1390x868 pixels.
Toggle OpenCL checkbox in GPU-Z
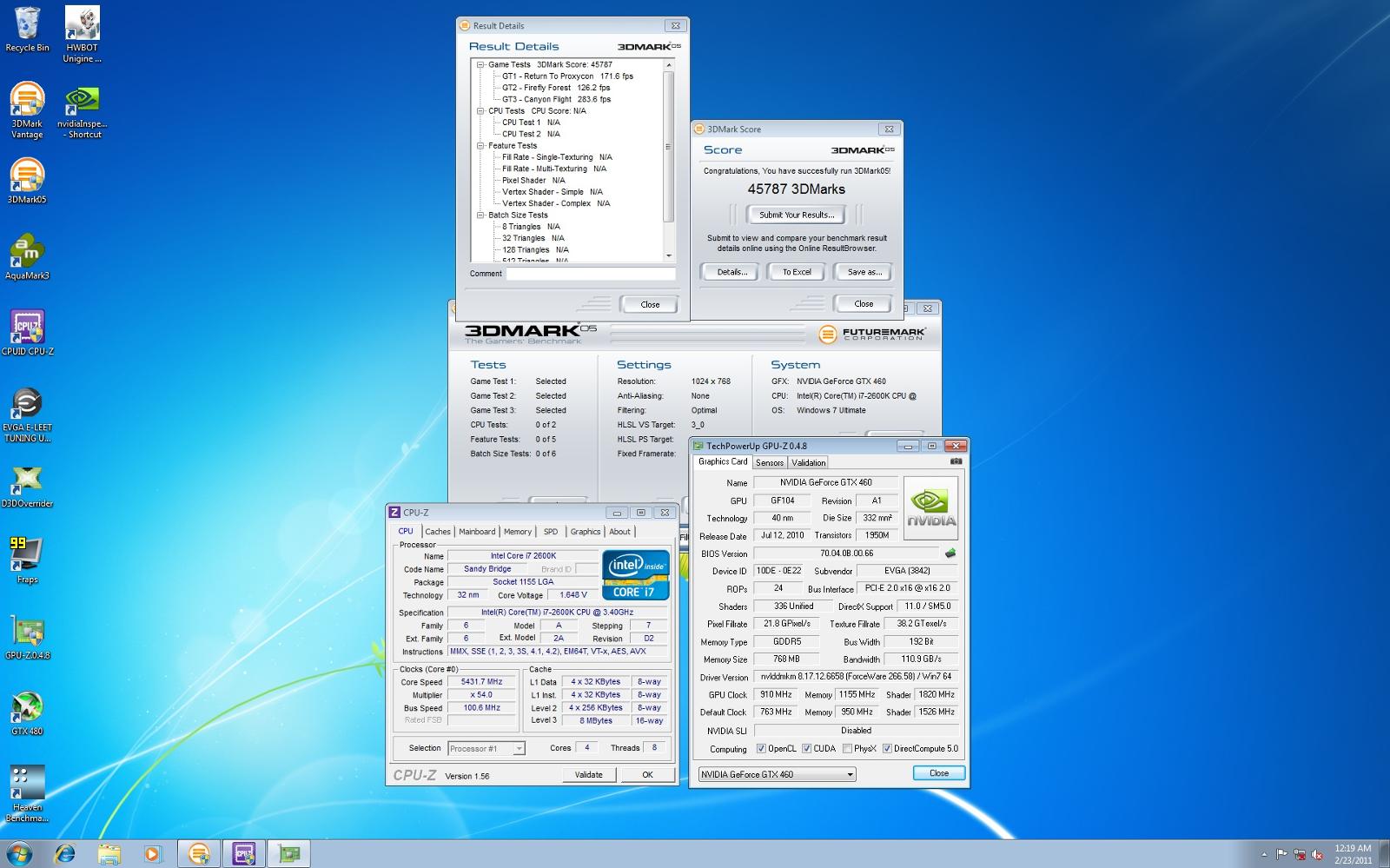[x=761, y=748]
